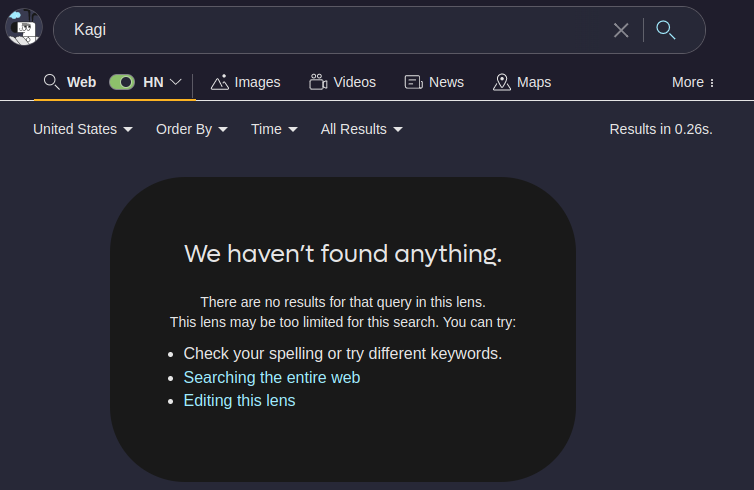Click inside the Kagi search input field

(330, 30)
